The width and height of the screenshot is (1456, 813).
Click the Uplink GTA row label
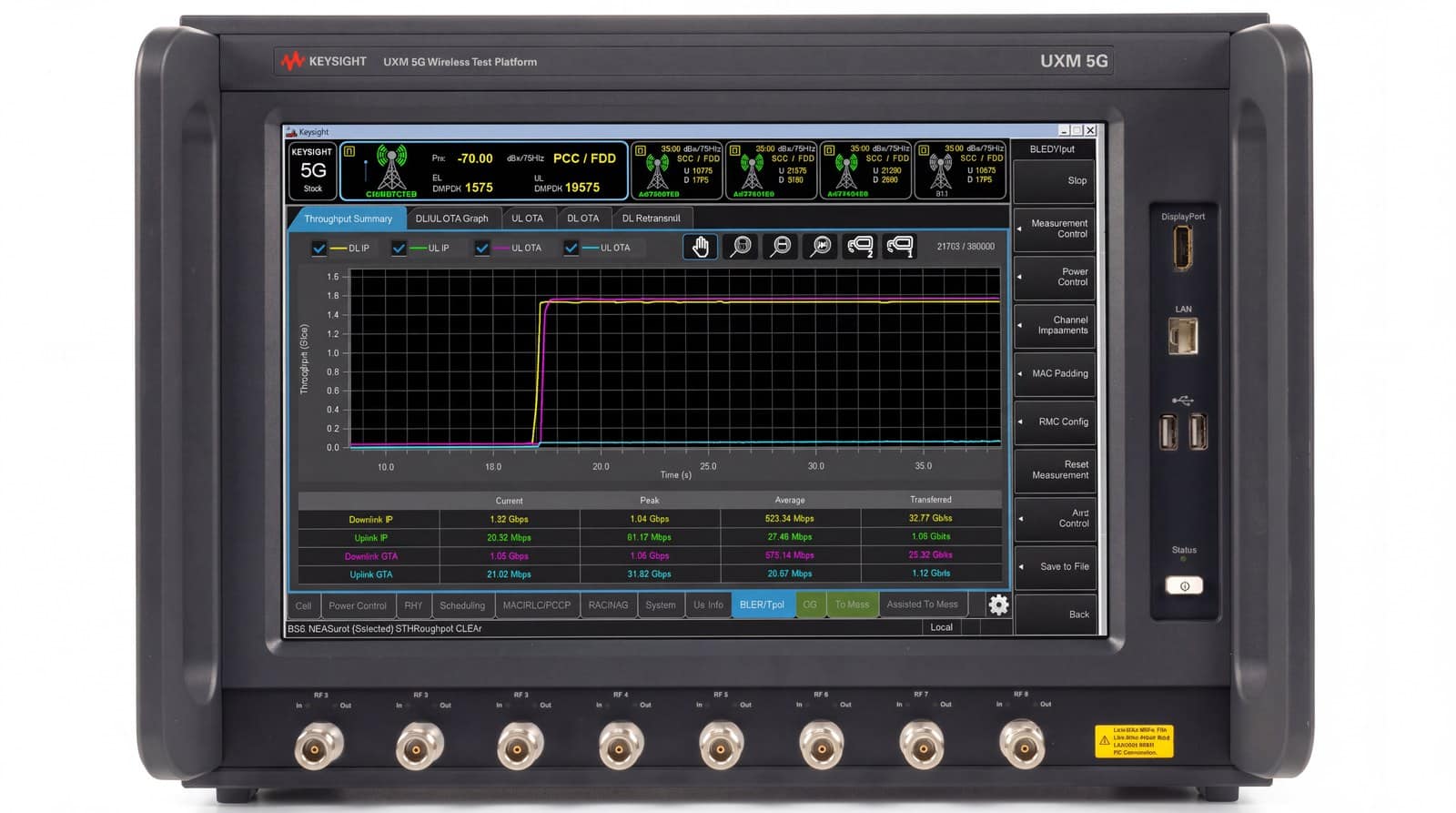(x=370, y=574)
